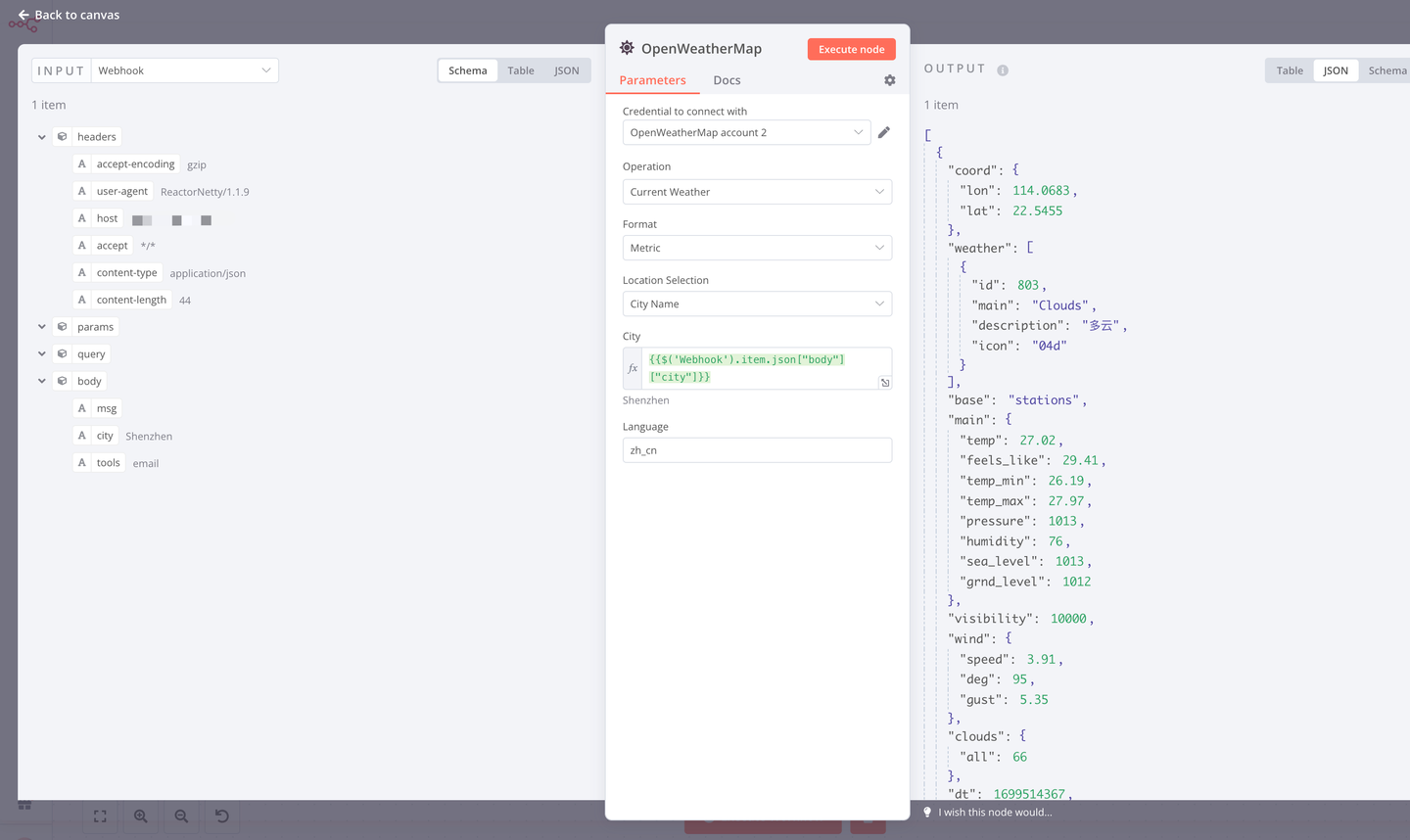The image size is (1410, 840).
Task: Edit OpenWeatherMap credential with pencil icon
Action: [884, 132]
